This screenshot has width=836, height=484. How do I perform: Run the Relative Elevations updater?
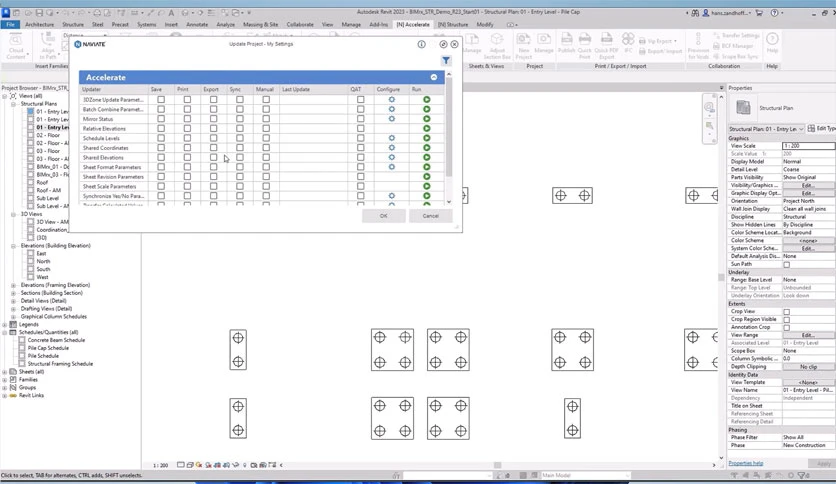(427, 128)
